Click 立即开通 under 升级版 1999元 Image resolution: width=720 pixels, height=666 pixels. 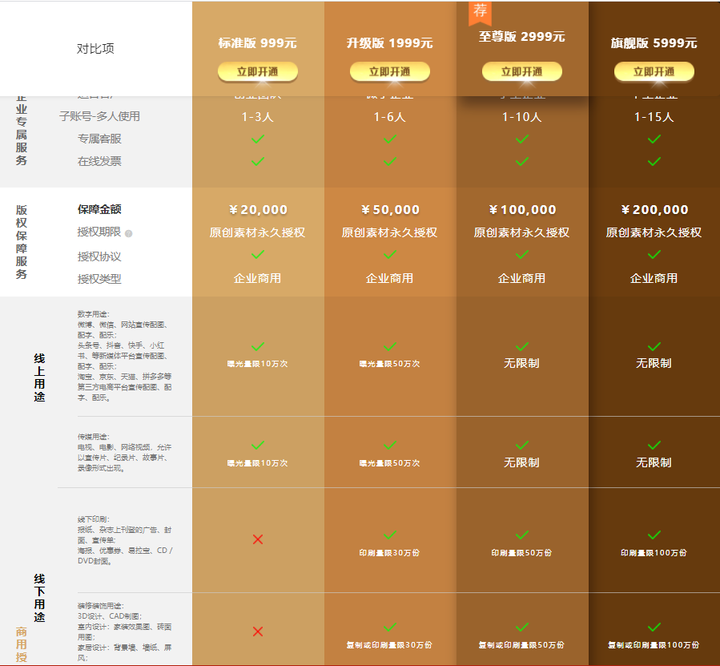click(x=390, y=72)
